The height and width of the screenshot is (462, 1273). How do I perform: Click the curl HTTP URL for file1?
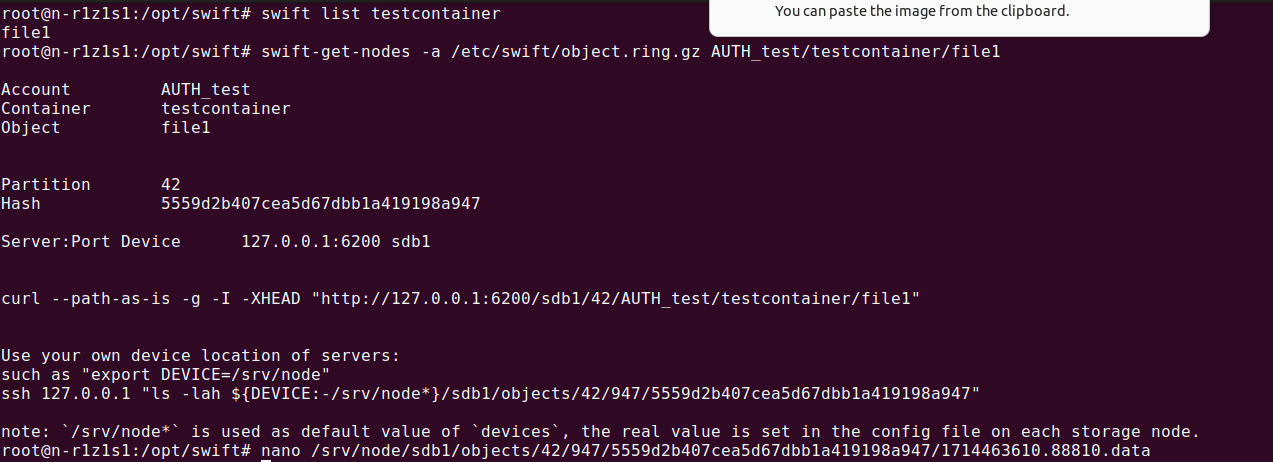click(x=620, y=298)
